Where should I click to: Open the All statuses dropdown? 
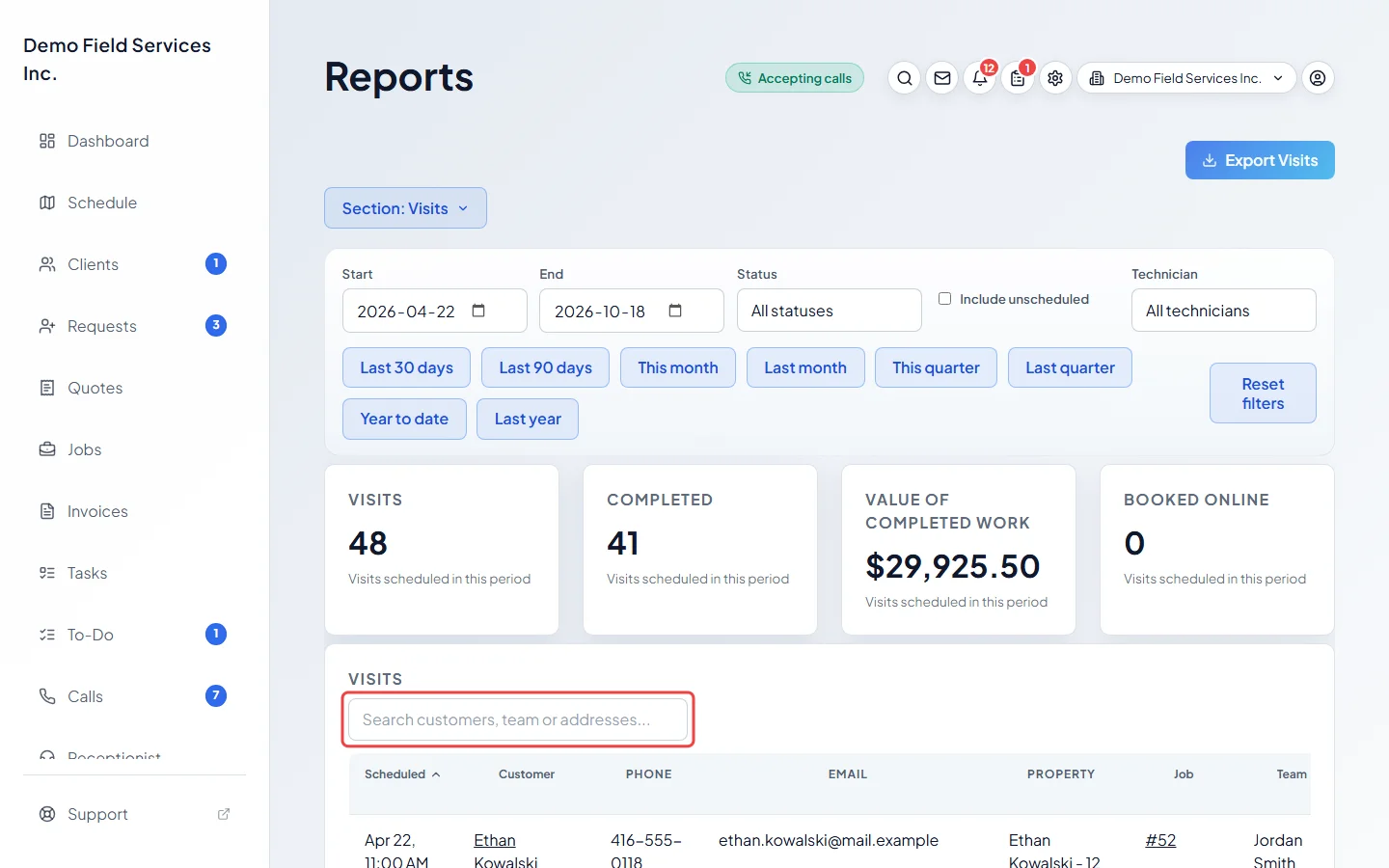(830, 311)
